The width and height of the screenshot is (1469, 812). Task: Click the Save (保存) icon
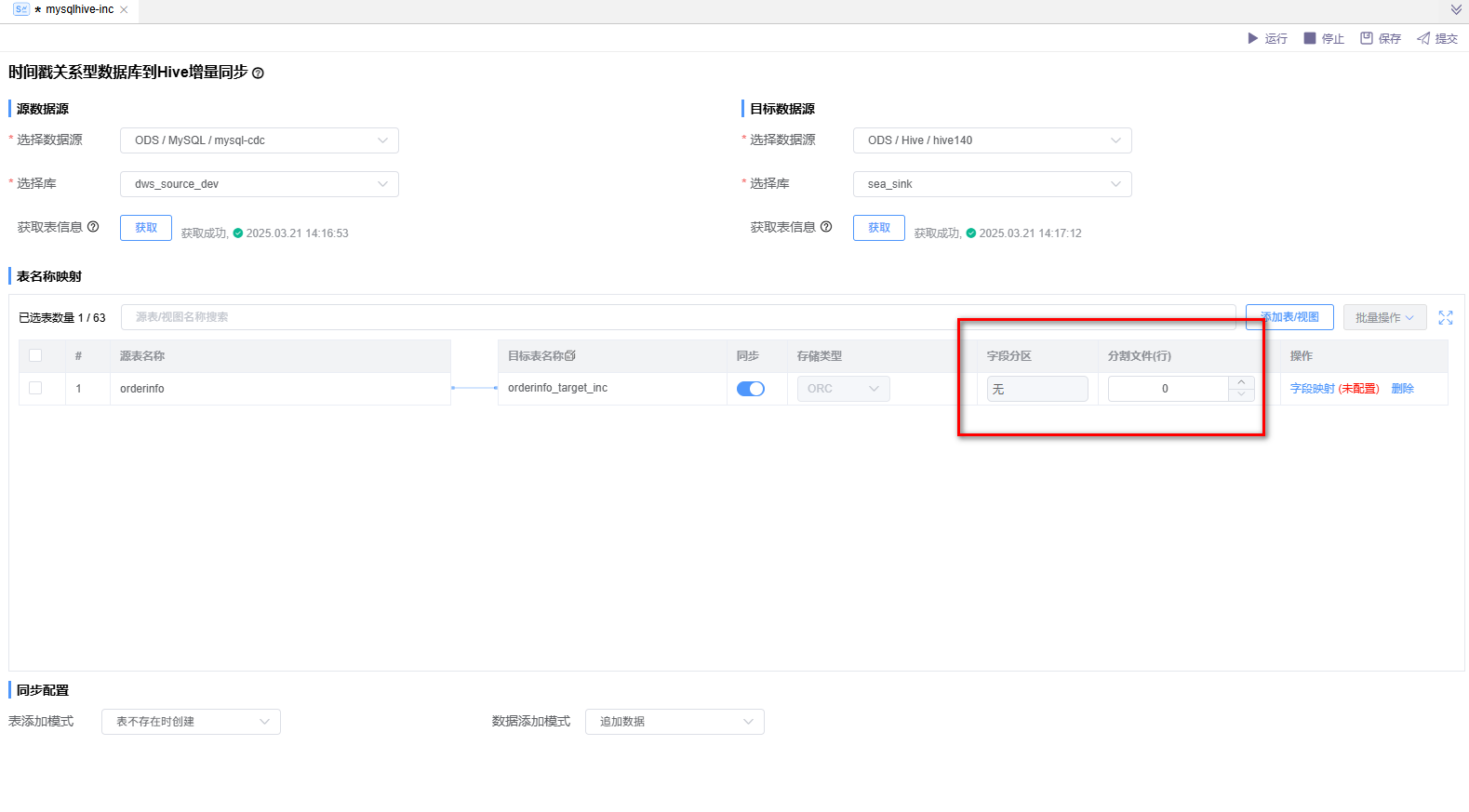click(1366, 38)
